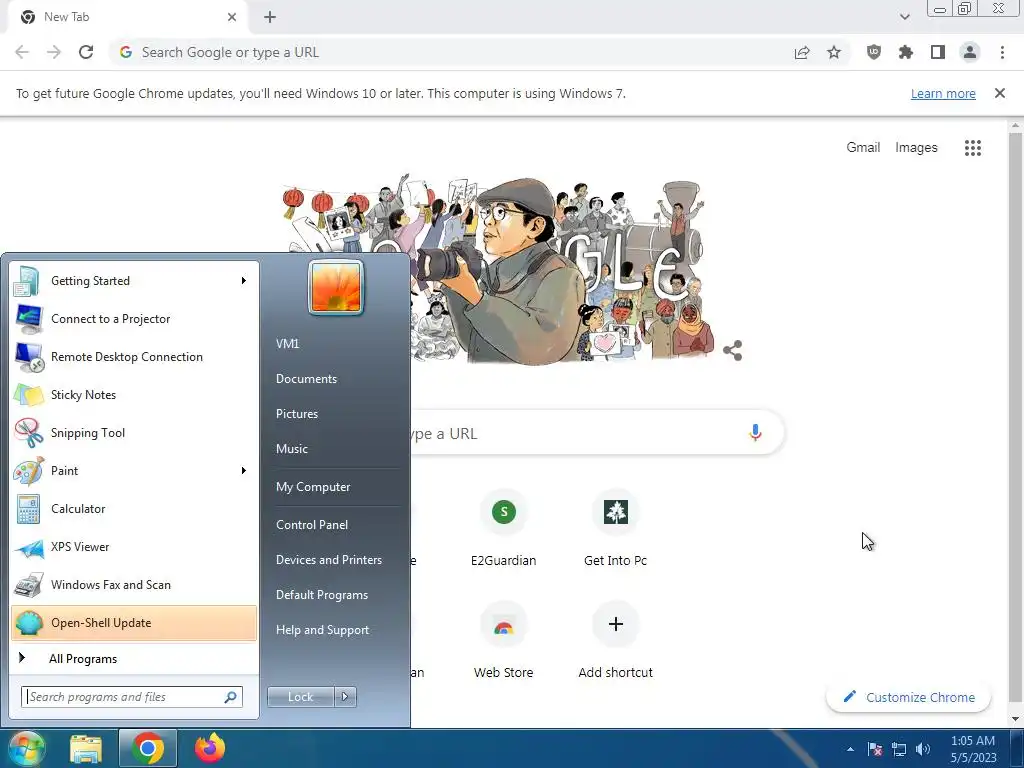Expand the Getting Started submenu arrow

point(244,281)
